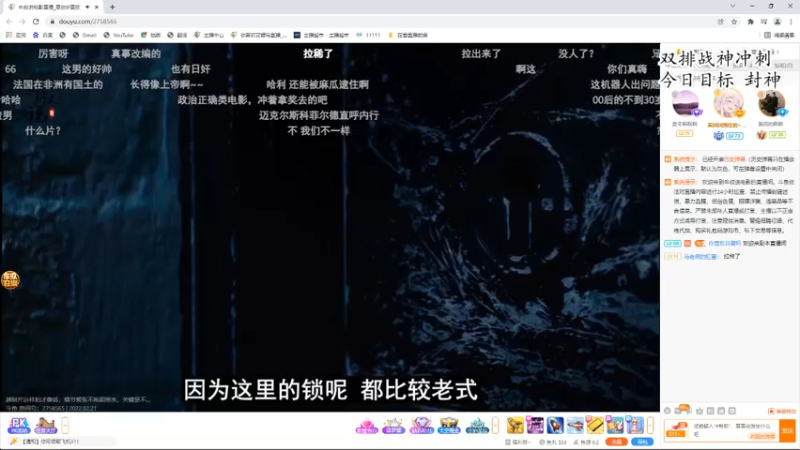Expand the arrow beside the task hall icon
Screen dimensions: 800x450
point(65,425)
